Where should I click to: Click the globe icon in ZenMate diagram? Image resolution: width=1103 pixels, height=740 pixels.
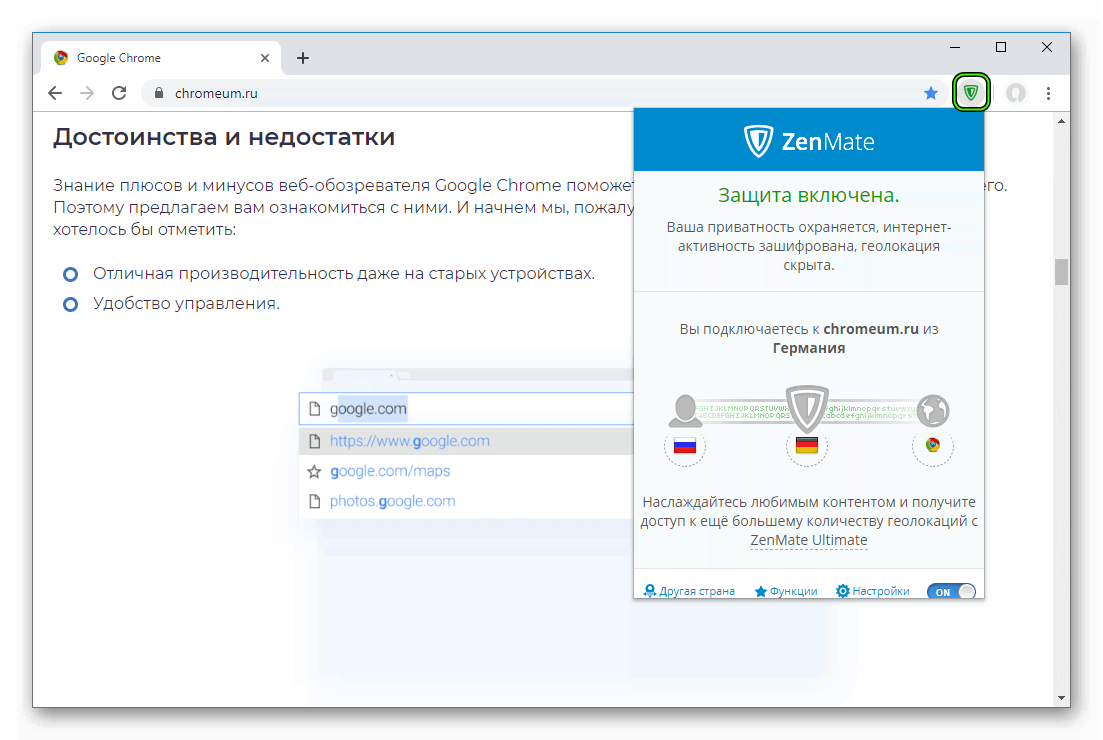pyautogui.click(x=933, y=411)
